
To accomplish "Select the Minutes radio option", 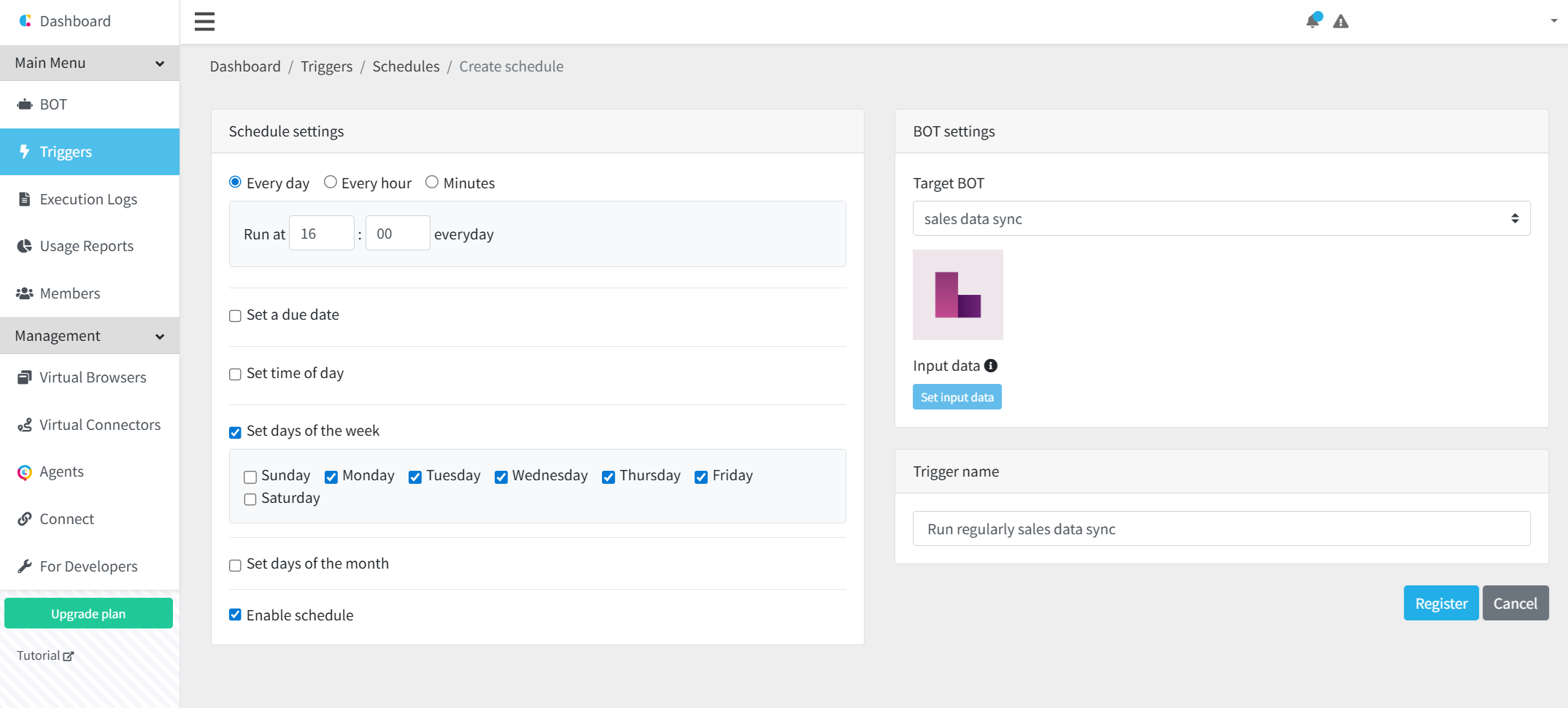I will click(x=432, y=182).
